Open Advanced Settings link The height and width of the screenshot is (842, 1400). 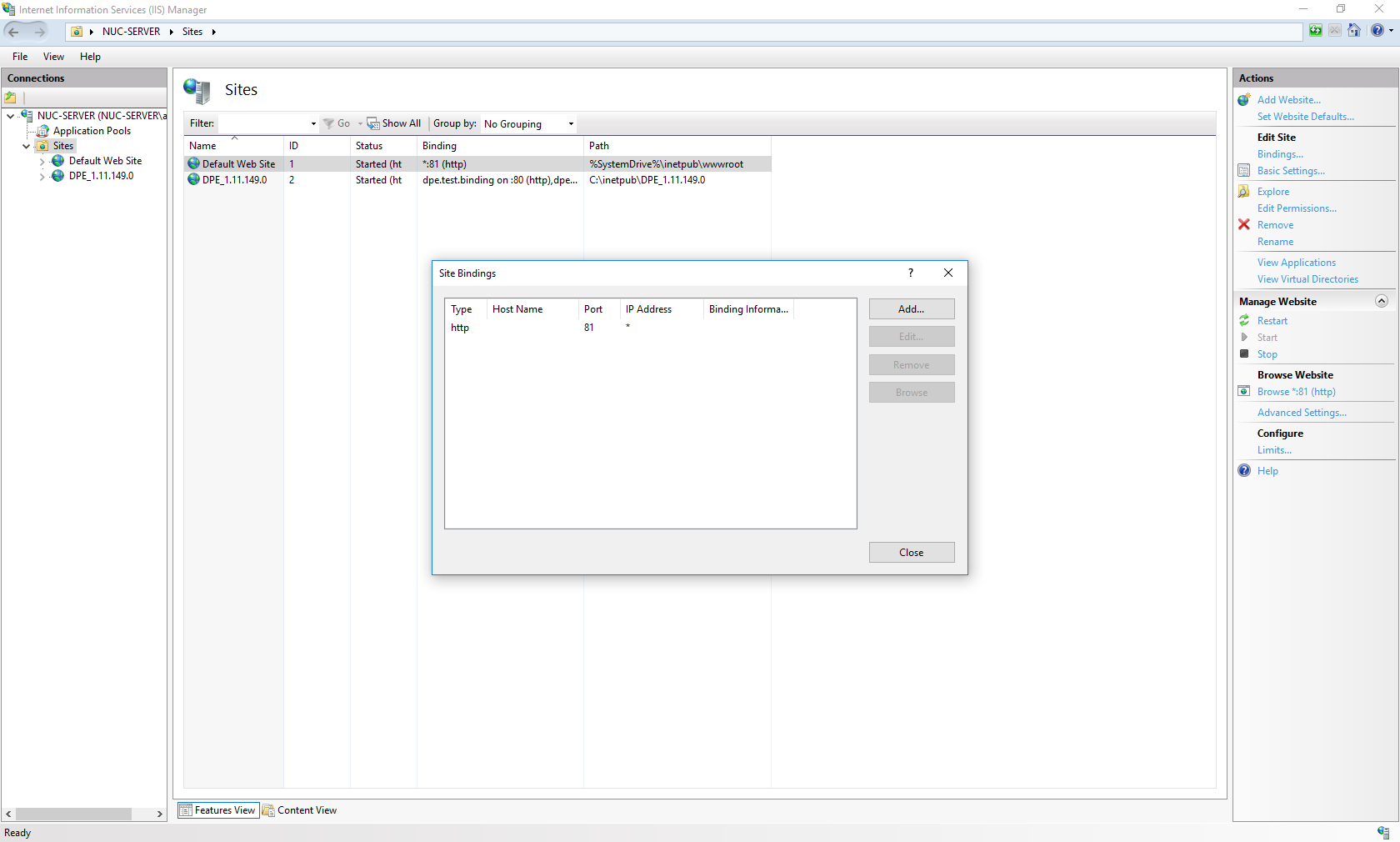[x=1301, y=413]
